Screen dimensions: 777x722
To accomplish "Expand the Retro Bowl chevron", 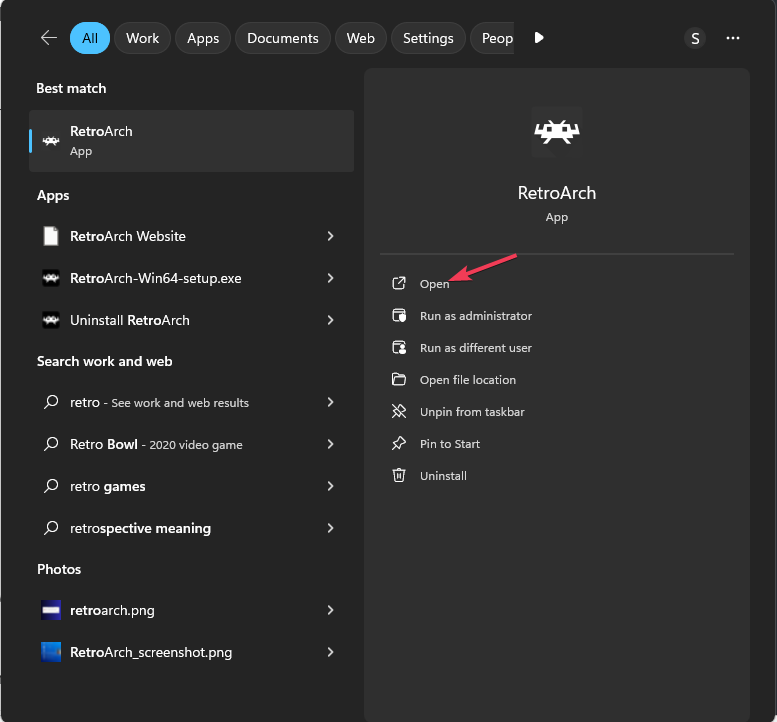I will pyautogui.click(x=331, y=444).
